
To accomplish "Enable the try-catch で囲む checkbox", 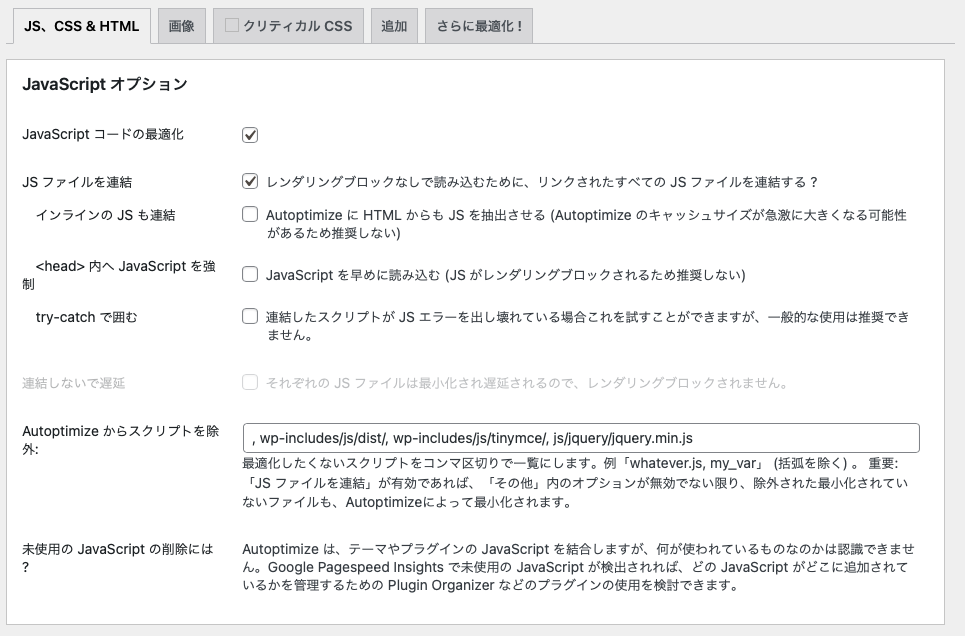I will pyautogui.click(x=250, y=317).
